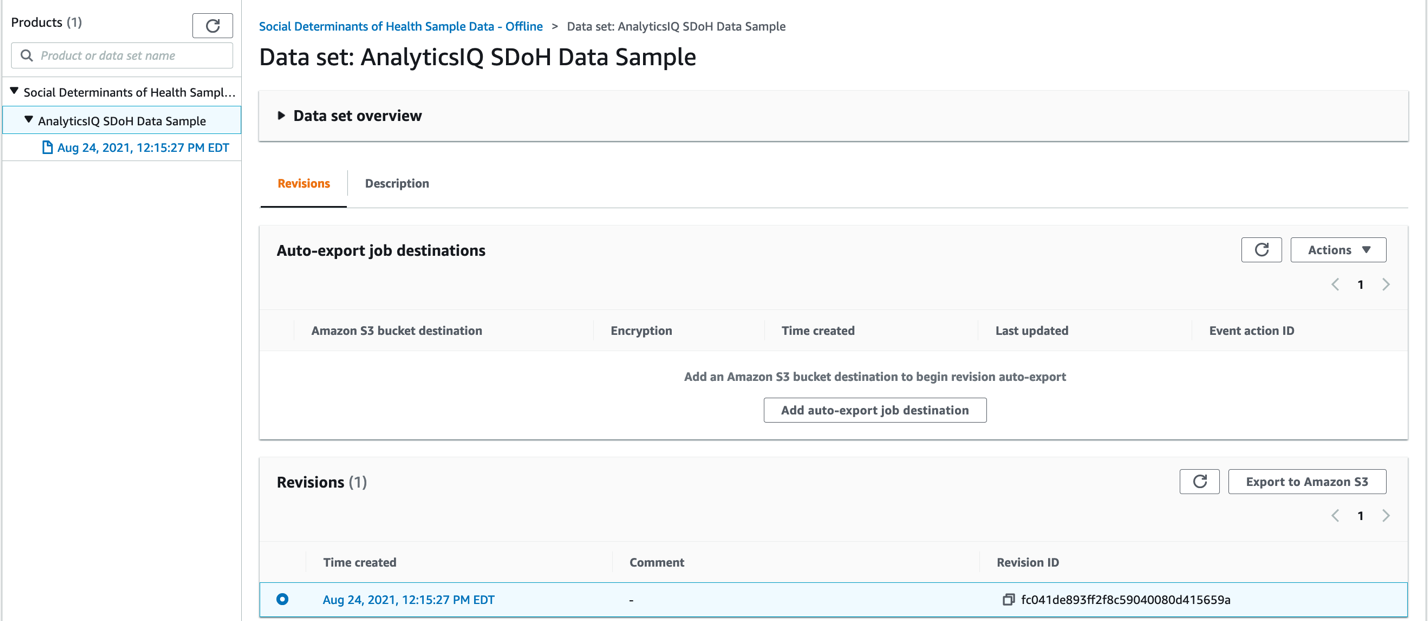
Task: Go to previous page of Revisions
Action: click(x=1335, y=516)
